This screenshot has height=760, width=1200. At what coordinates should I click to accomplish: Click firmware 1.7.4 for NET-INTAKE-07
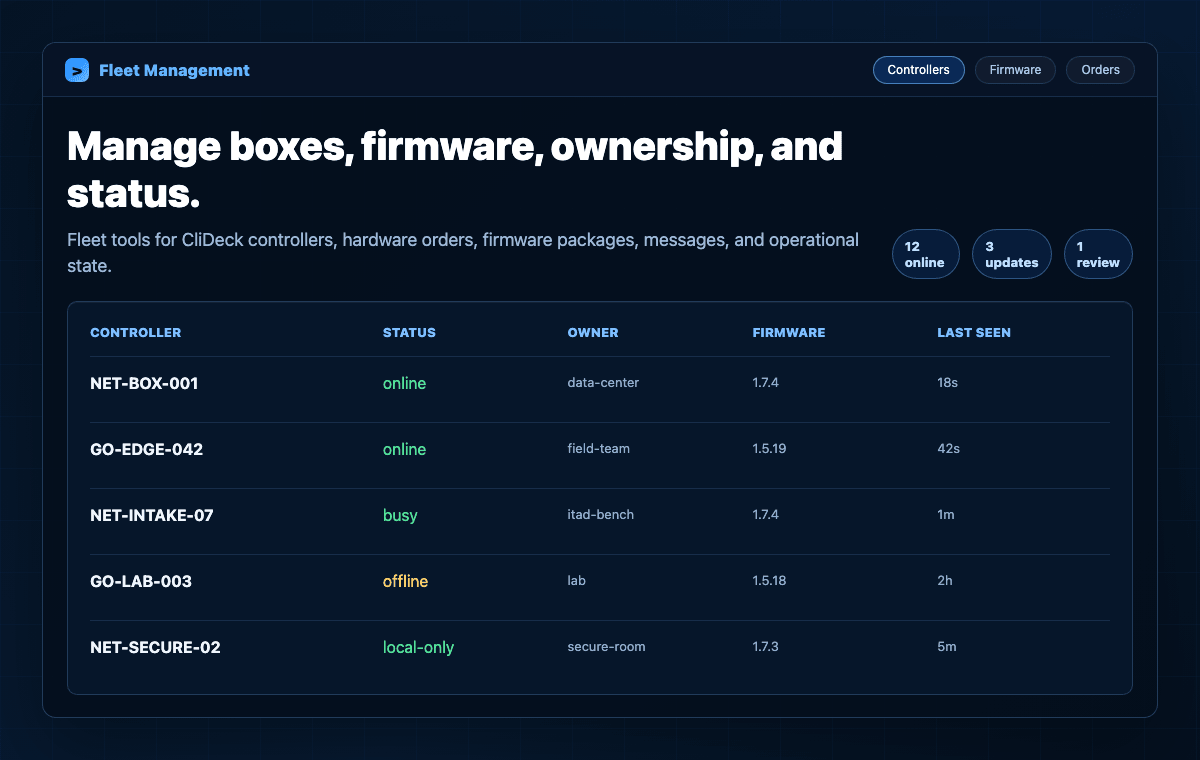pyautogui.click(x=765, y=515)
